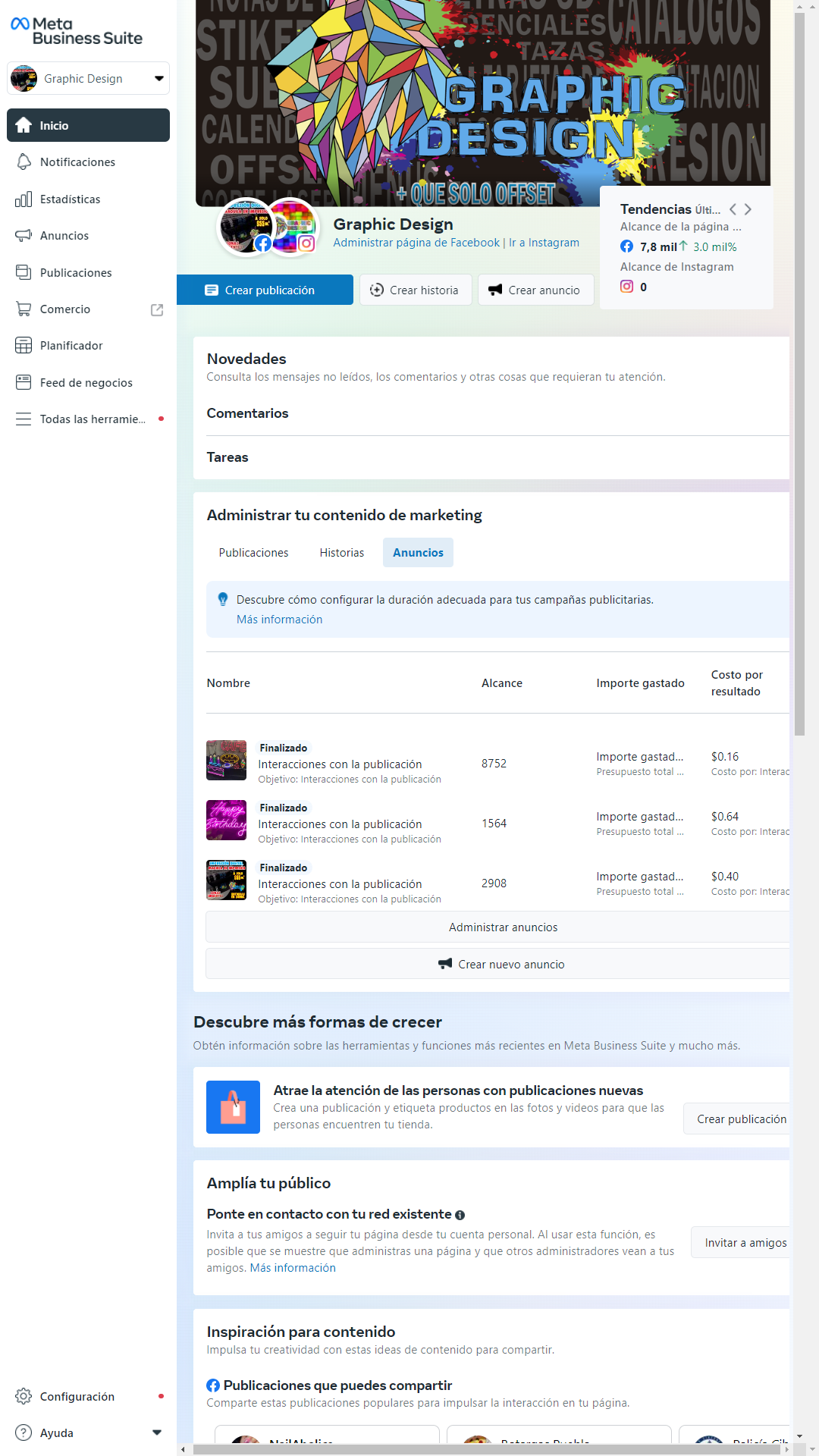Image resolution: width=819 pixels, height=1456 pixels.
Task: Click the Importe gastado column header
Action: point(640,683)
